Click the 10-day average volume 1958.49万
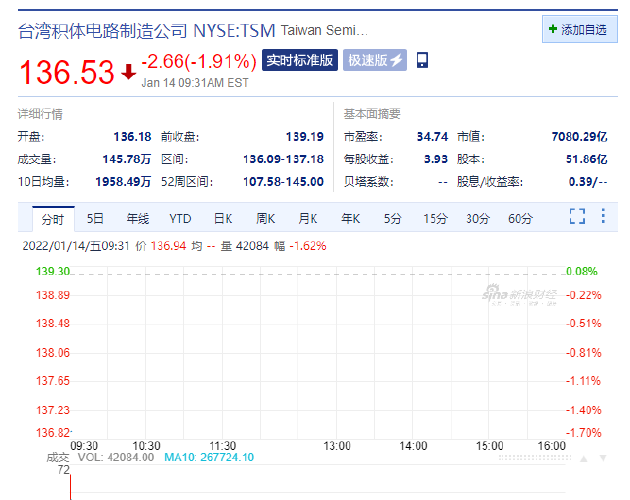 [x=123, y=182]
